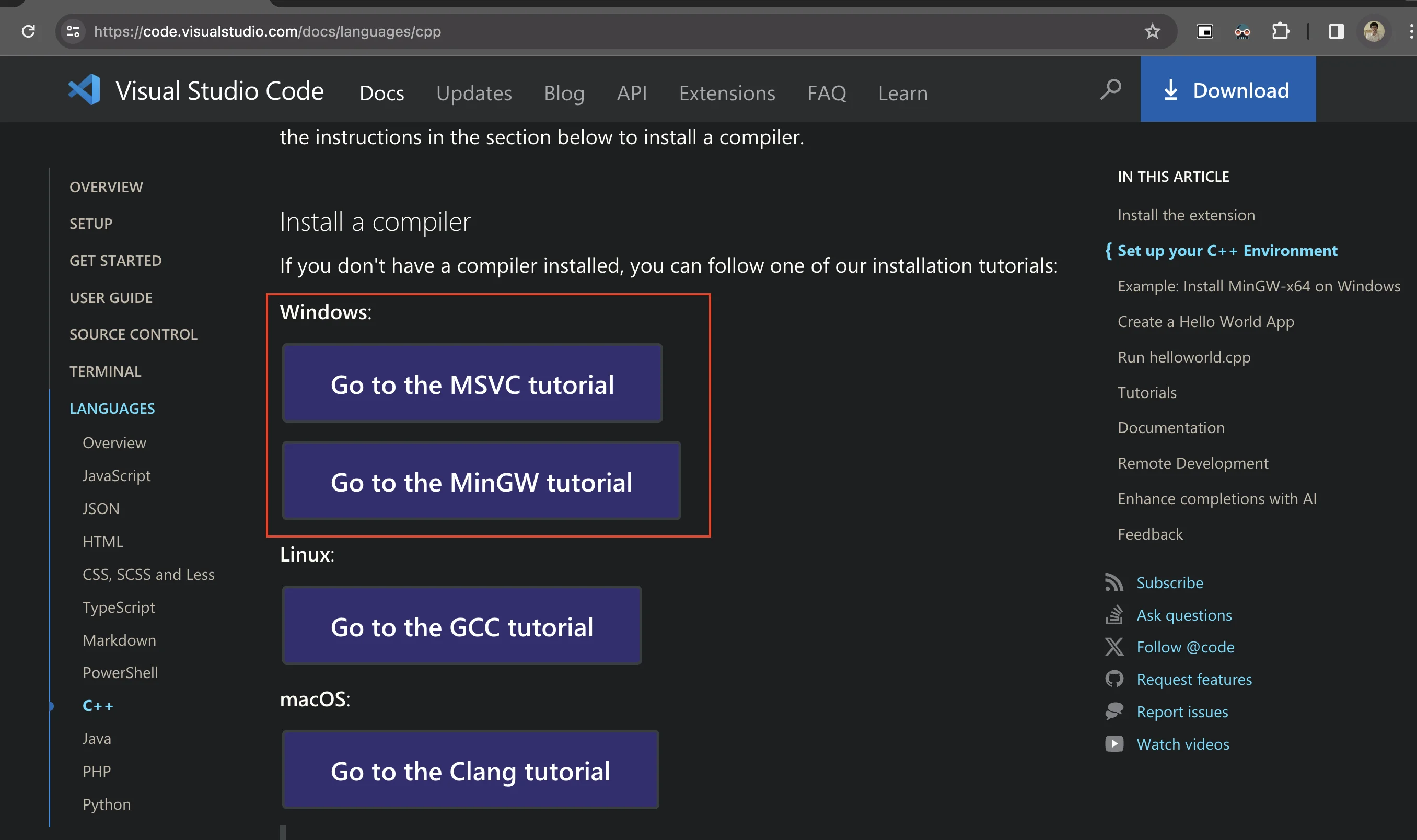Jump to Run helloworld.cpp section
Image resolution: width=1417 pixels, height=840 pixels.
point(1184,357)
